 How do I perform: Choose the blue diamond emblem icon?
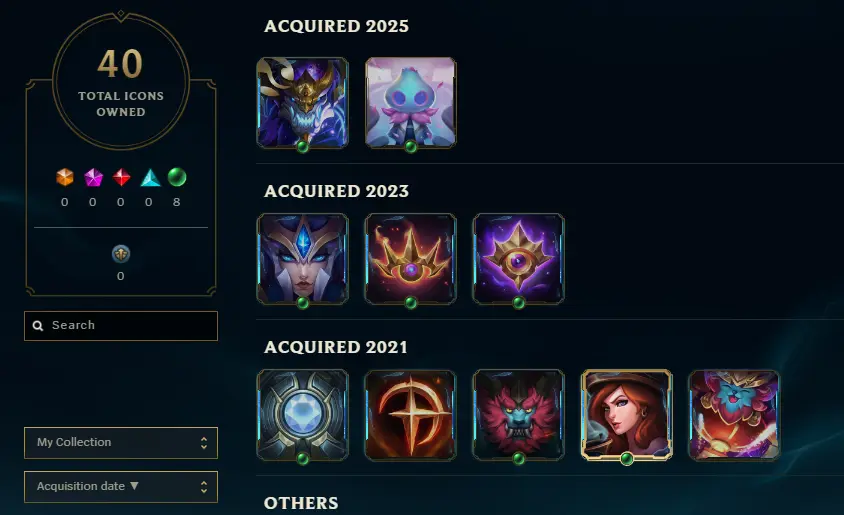[x=303, y=414]
